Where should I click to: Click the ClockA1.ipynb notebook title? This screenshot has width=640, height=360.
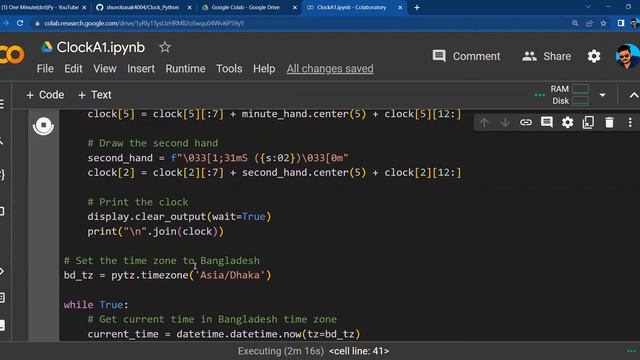(100, 47)
